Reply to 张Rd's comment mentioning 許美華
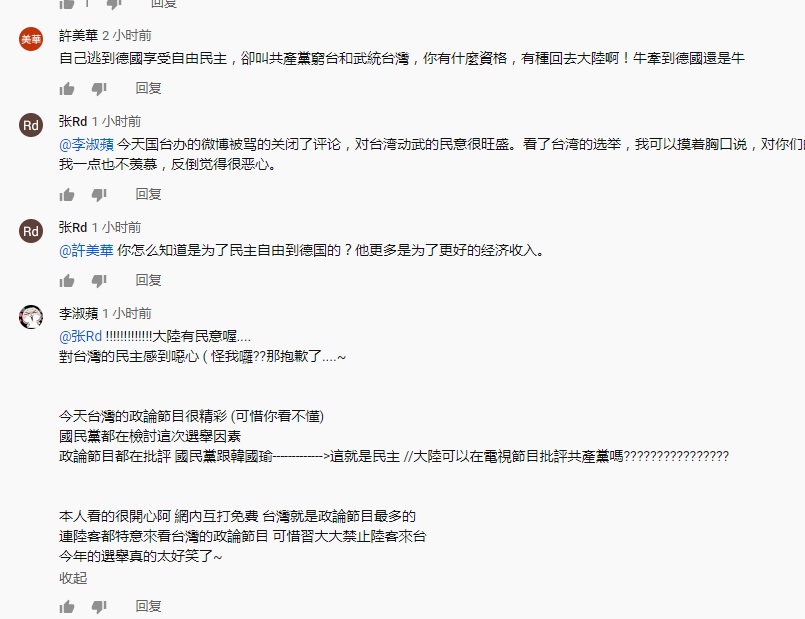 pyautogui.click(x=148, y=280)
